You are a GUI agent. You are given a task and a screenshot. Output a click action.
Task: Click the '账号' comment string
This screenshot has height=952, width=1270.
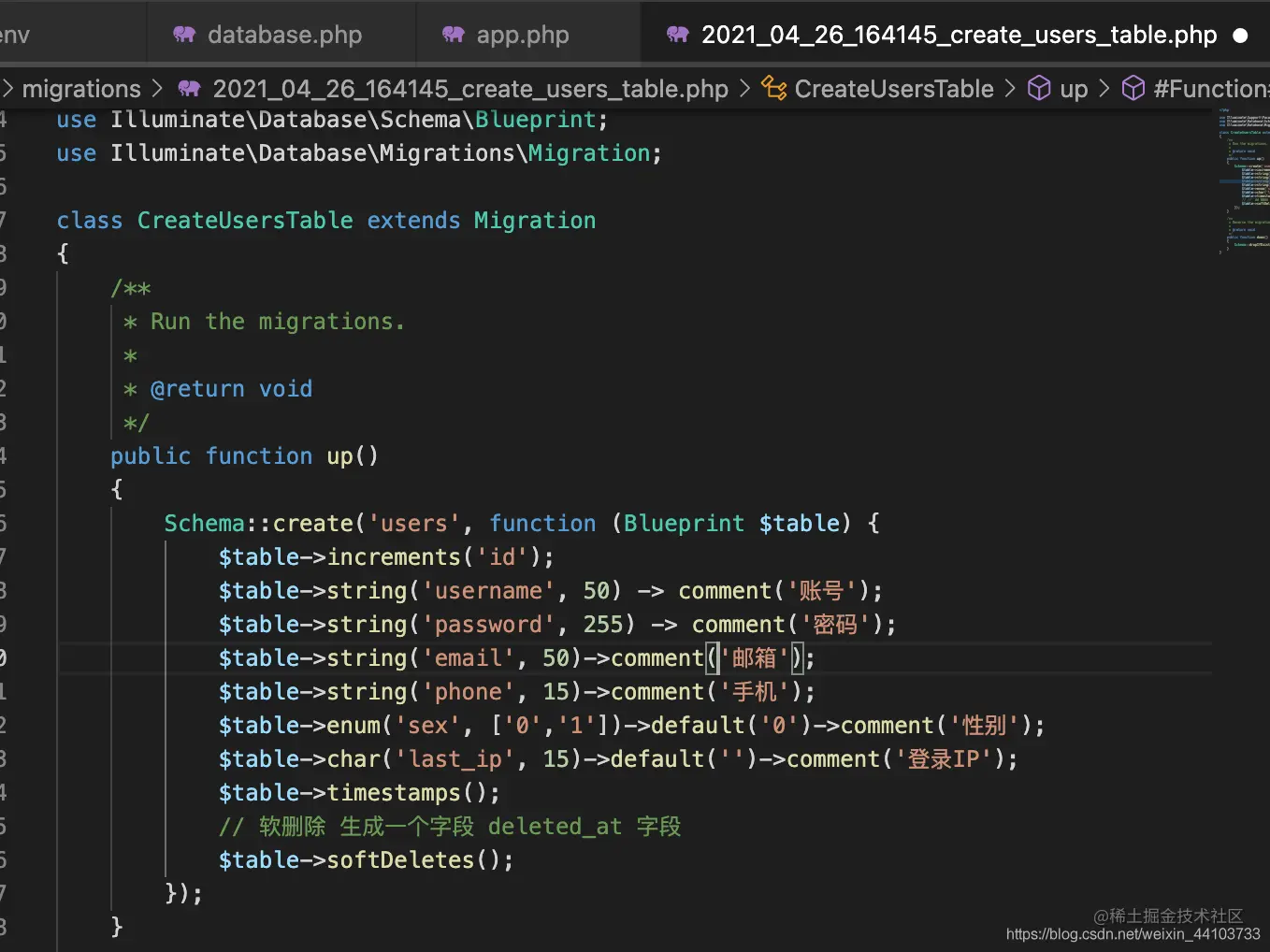point(821,591)
